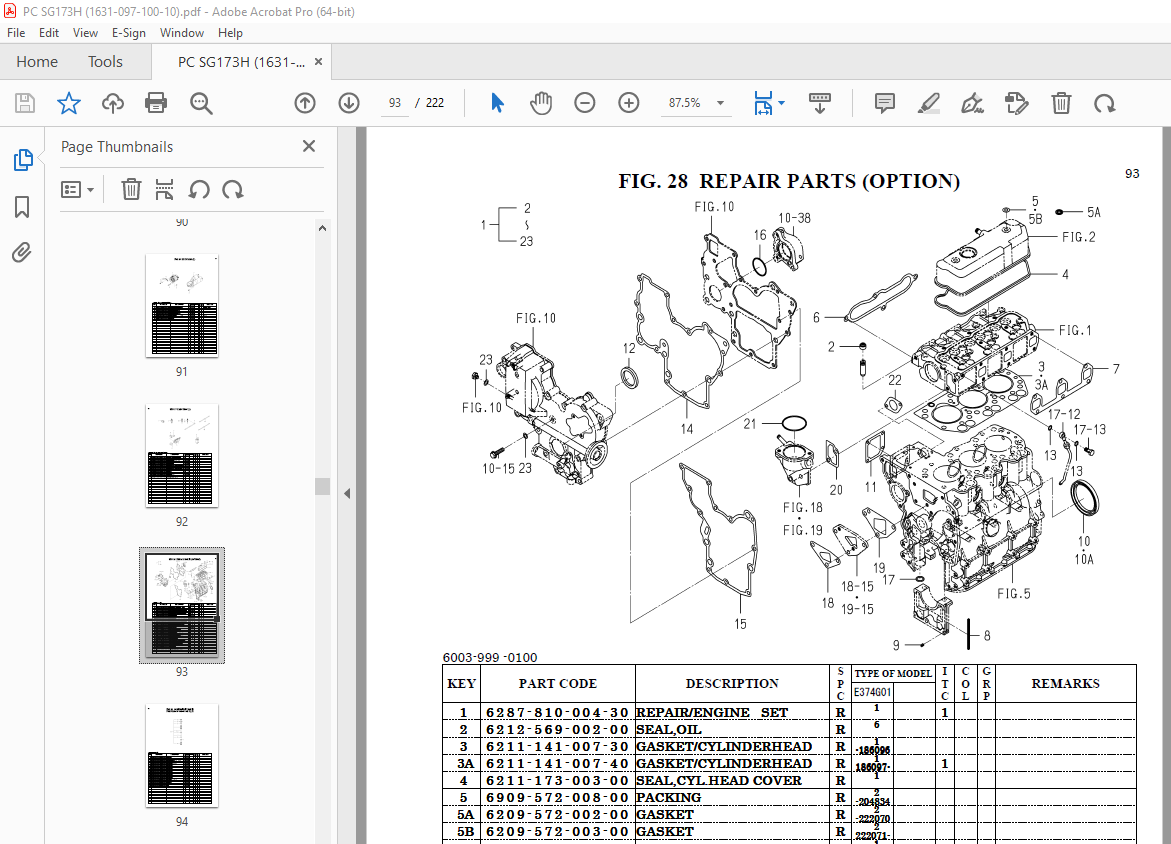The image size is (1171, 844).
Task: Delete selected thumbnail page with trash icon
Action: (x=131, y=190)
